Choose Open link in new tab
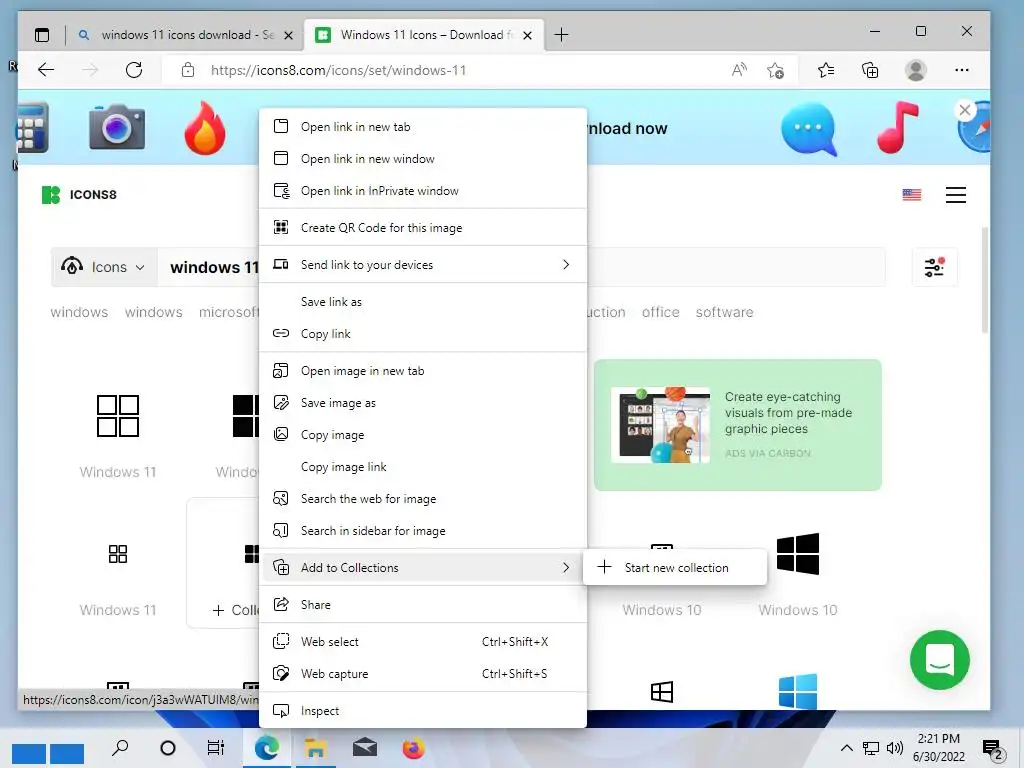This screenshot has height=768, width=1024. (x=423, y=127)
